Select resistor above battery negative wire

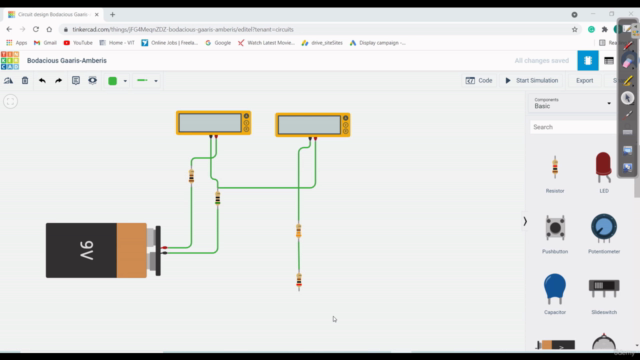[x=218, y=198]
